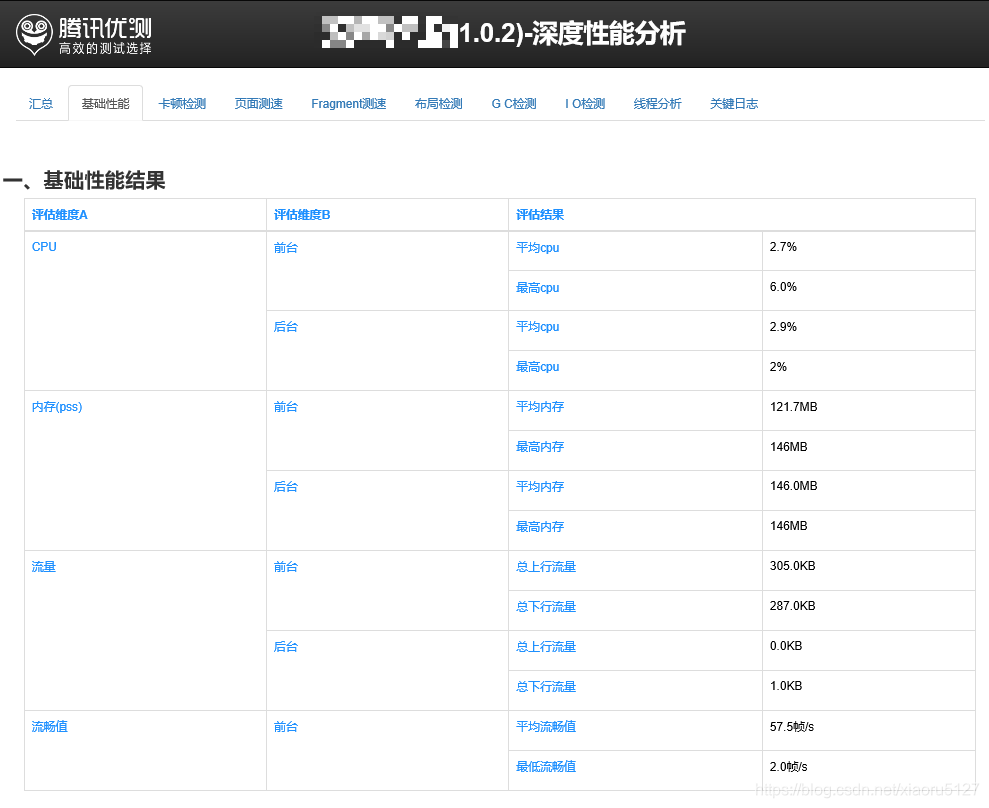Image resolution: width=989 pixels, height=808 pixels.
Task: Select the 0.0KB traffic value
Action: click(786, 646)
